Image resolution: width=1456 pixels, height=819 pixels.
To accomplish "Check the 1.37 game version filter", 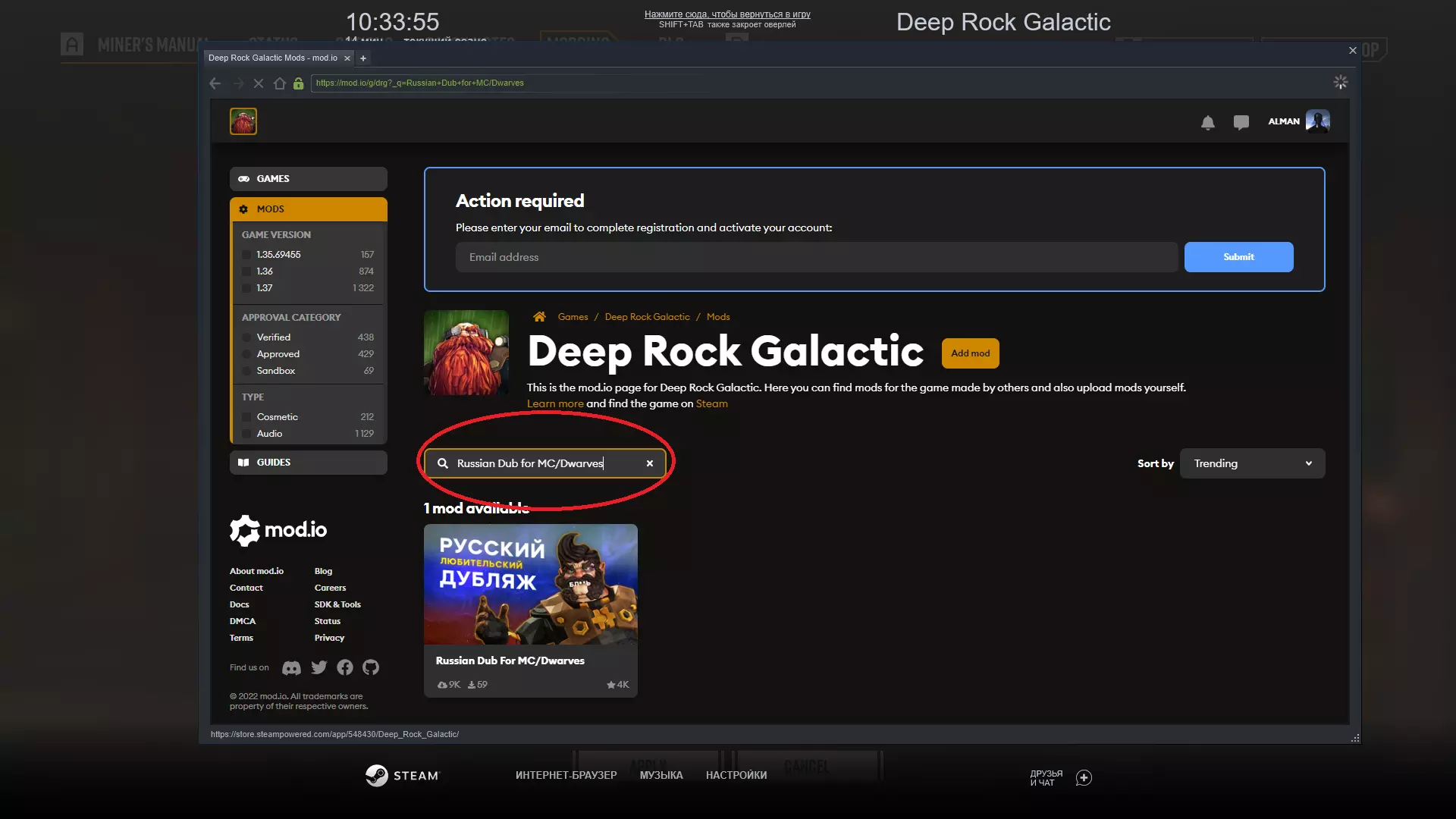I will pyautogui.click(x=246, y=288).
